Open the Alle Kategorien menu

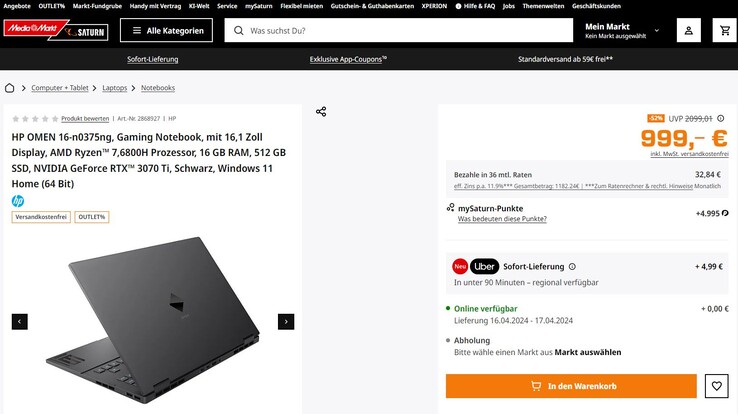[166, 31]
